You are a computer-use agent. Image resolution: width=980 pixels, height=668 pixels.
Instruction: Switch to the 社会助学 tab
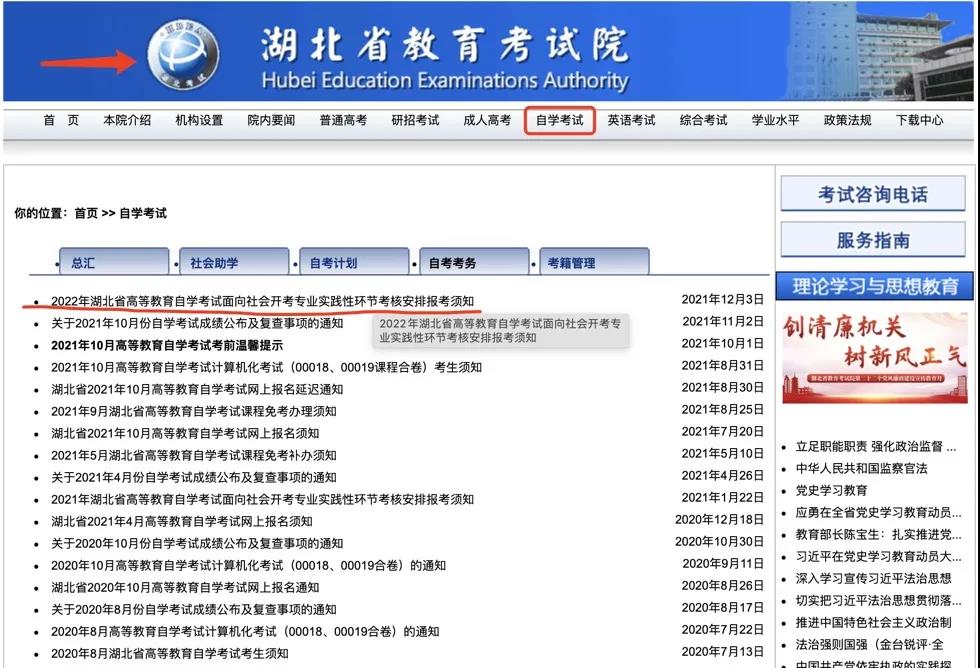pyautogui.click(x=234, y=262)
